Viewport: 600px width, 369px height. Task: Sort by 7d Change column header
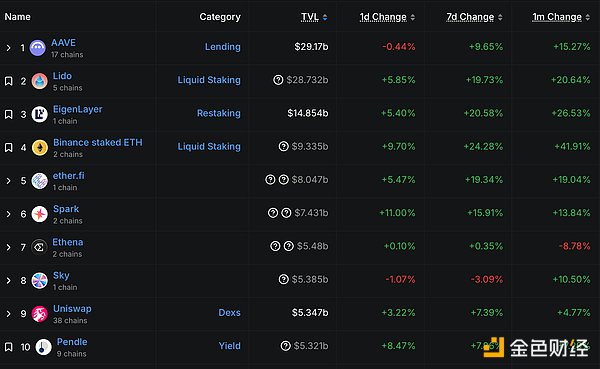[x=470, y=17]
